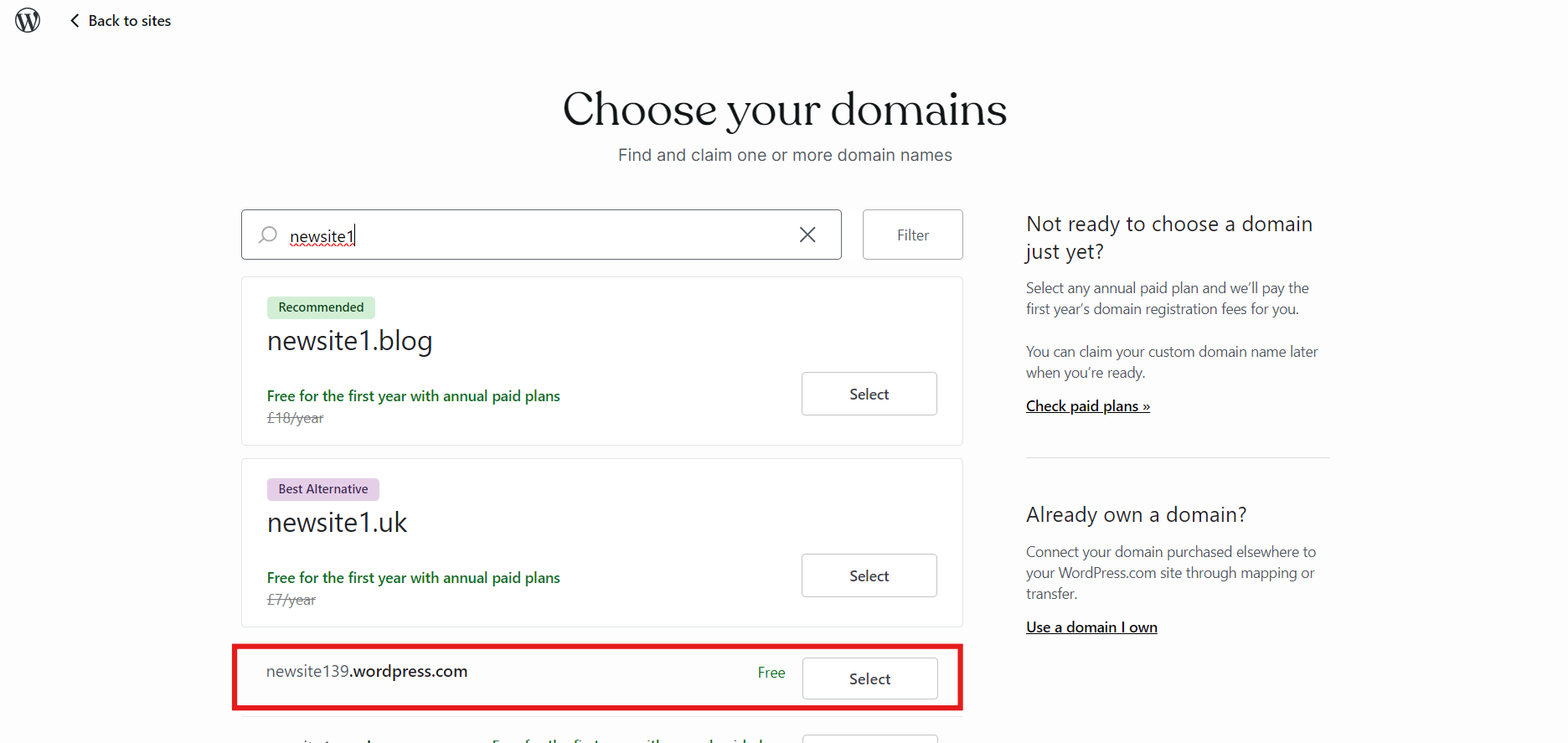Clear the domain search with the X icon

tap(807, 235)
